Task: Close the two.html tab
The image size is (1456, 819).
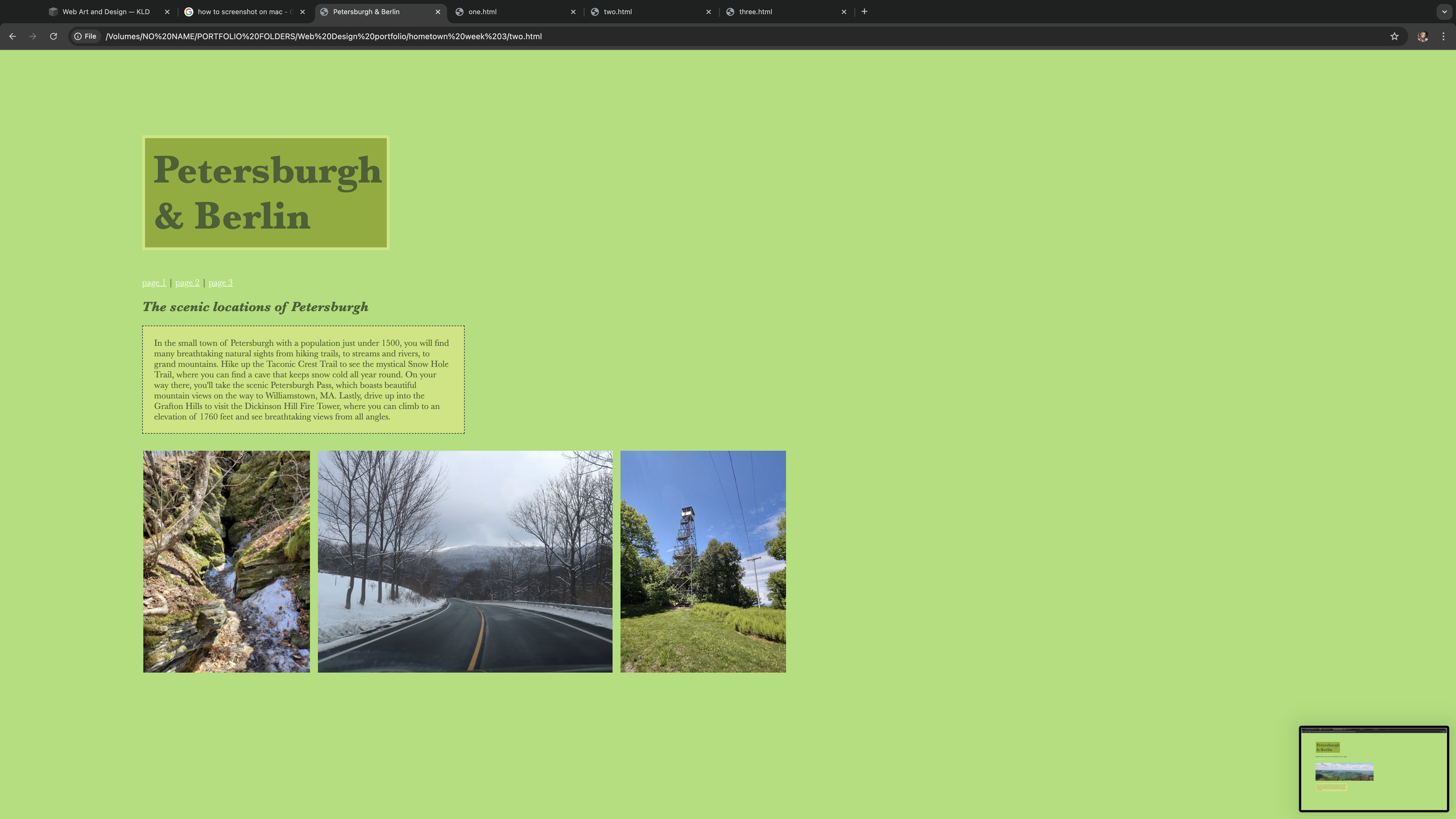Action: [x=708, y=12]
